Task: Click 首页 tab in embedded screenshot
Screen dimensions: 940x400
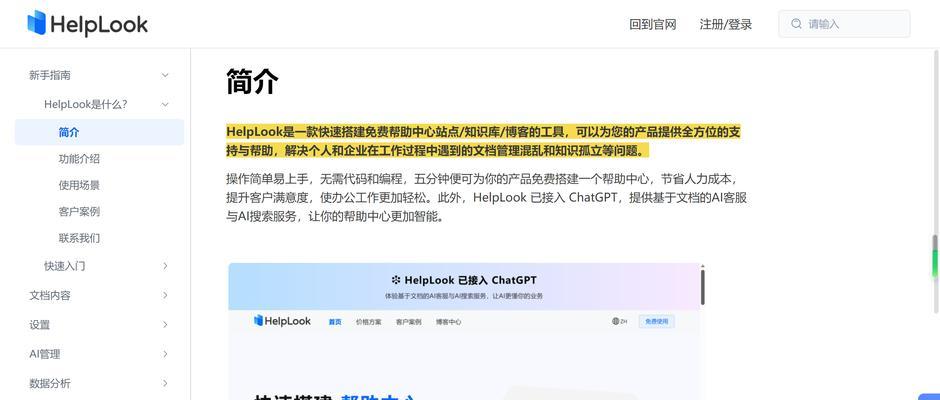Action: tap(335, 322)
